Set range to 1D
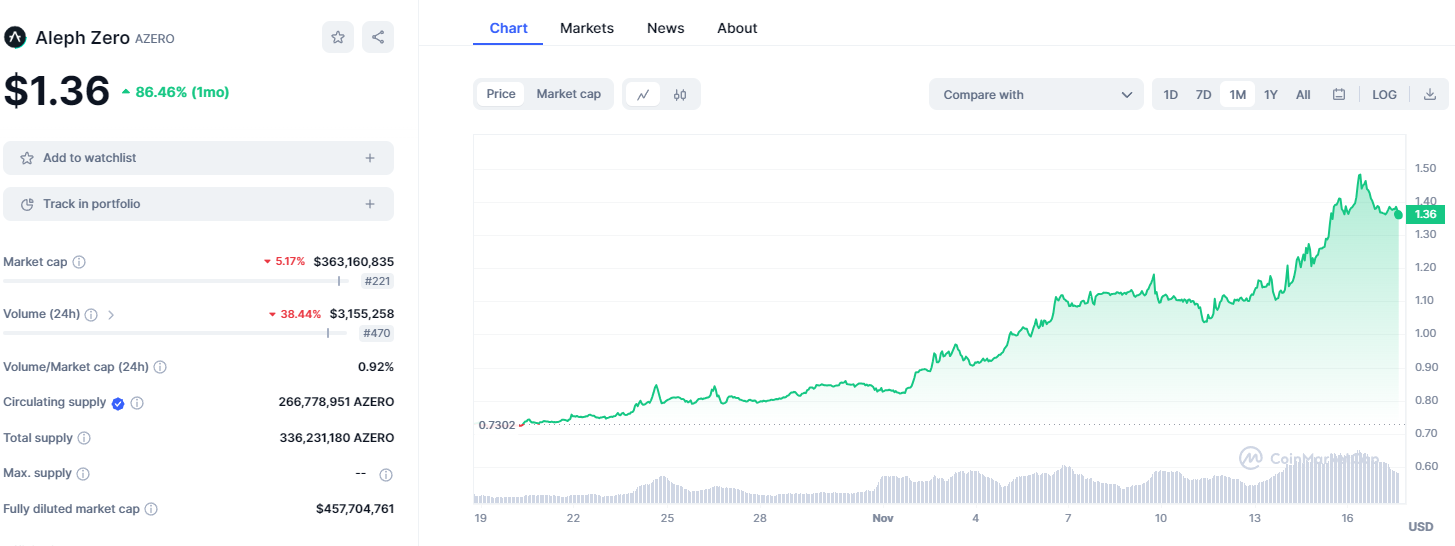Image resolution: width=1455 pixels, height=546 pixels. click(x=1170, y=95)
